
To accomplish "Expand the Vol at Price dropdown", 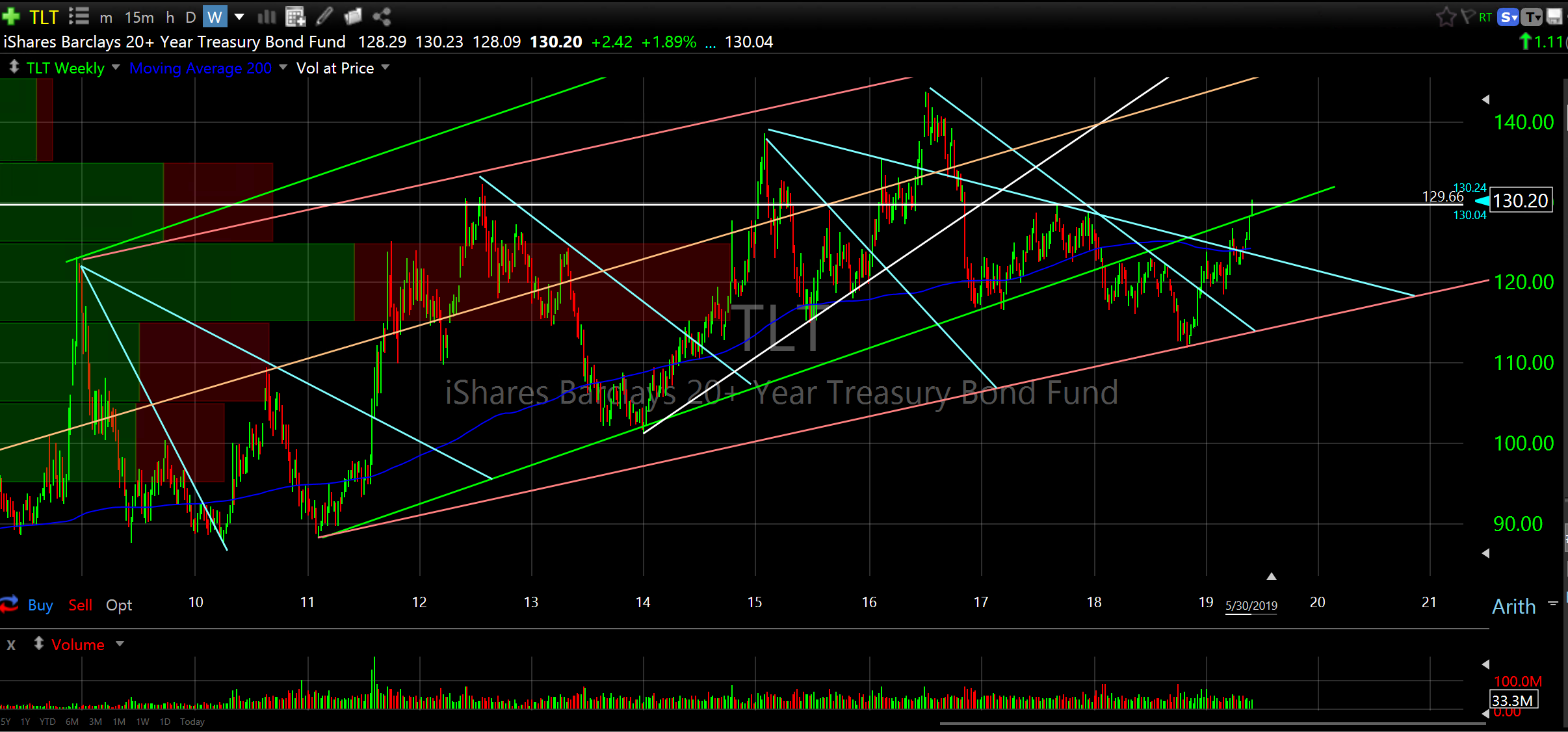I will [x=385, y=68].
